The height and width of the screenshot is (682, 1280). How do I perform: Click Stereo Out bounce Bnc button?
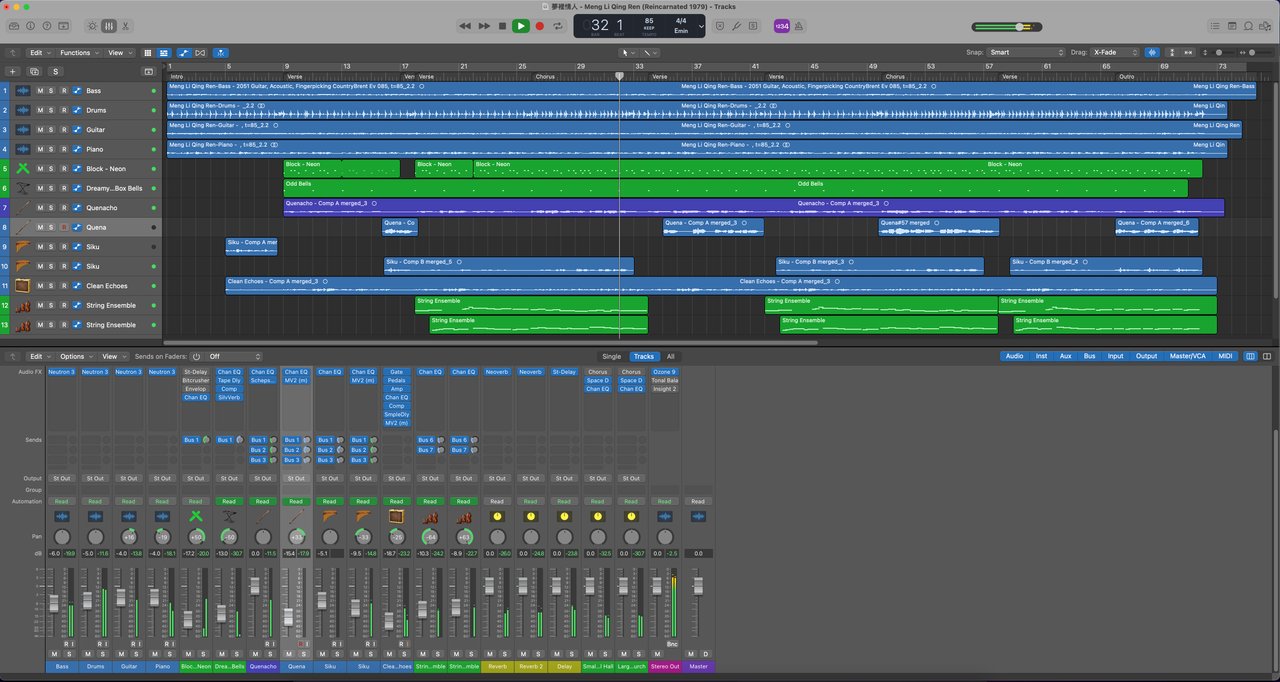point(672,644)
